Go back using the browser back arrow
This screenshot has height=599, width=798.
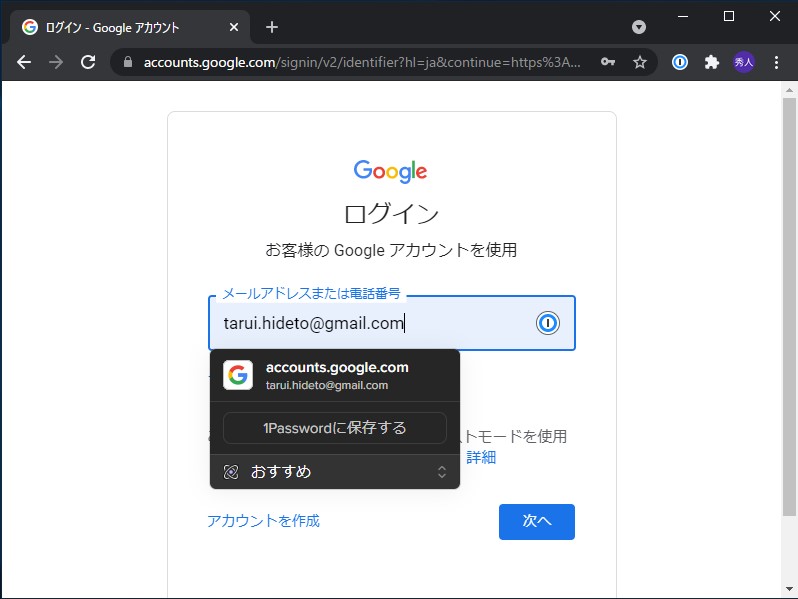[x=24, y=62]
